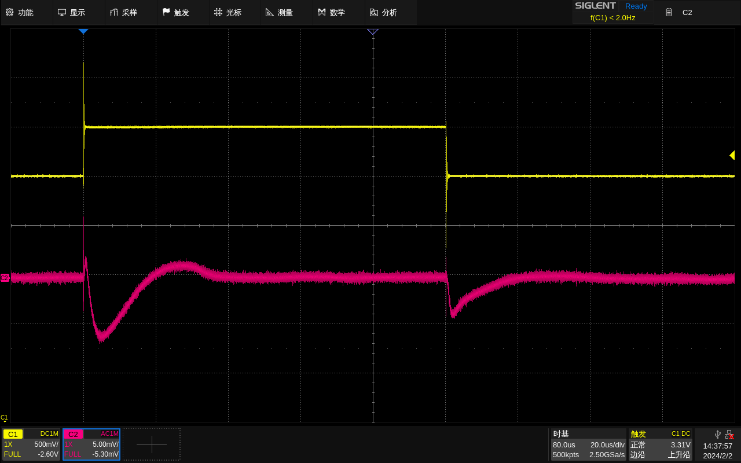Open the 显示 (Display) menu
Screen dimensions: 741x463
71,12
